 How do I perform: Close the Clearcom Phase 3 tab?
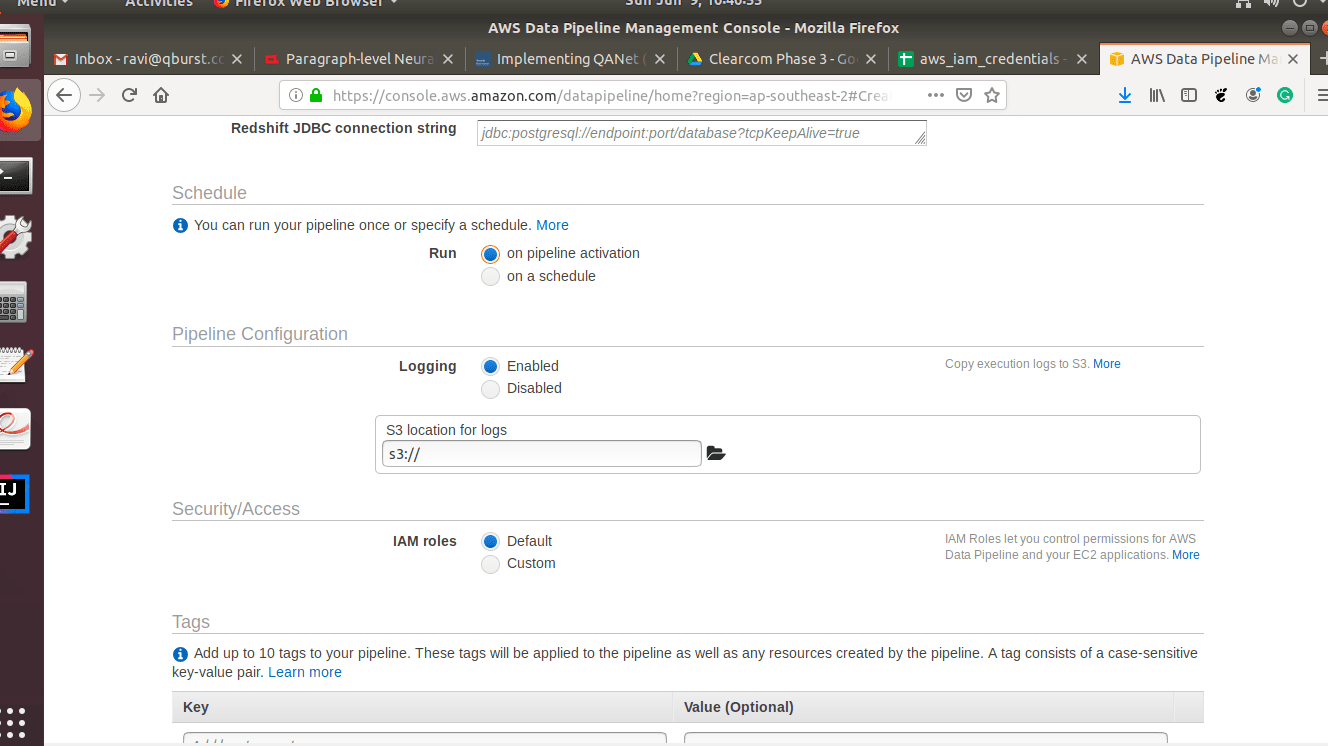pyautogui.click(x=871, y=60)
